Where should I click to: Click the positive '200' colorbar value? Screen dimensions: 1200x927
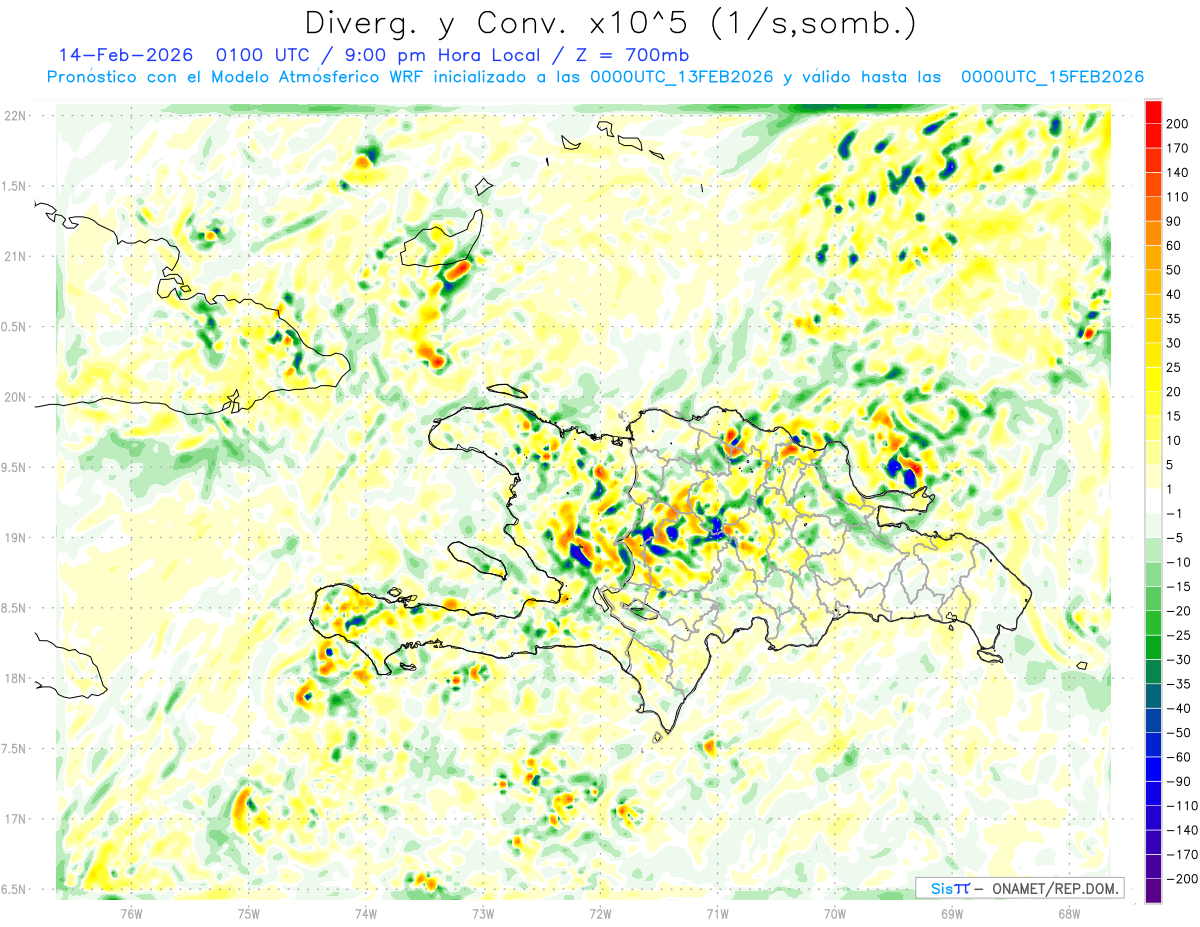(x=1179, y=124)
